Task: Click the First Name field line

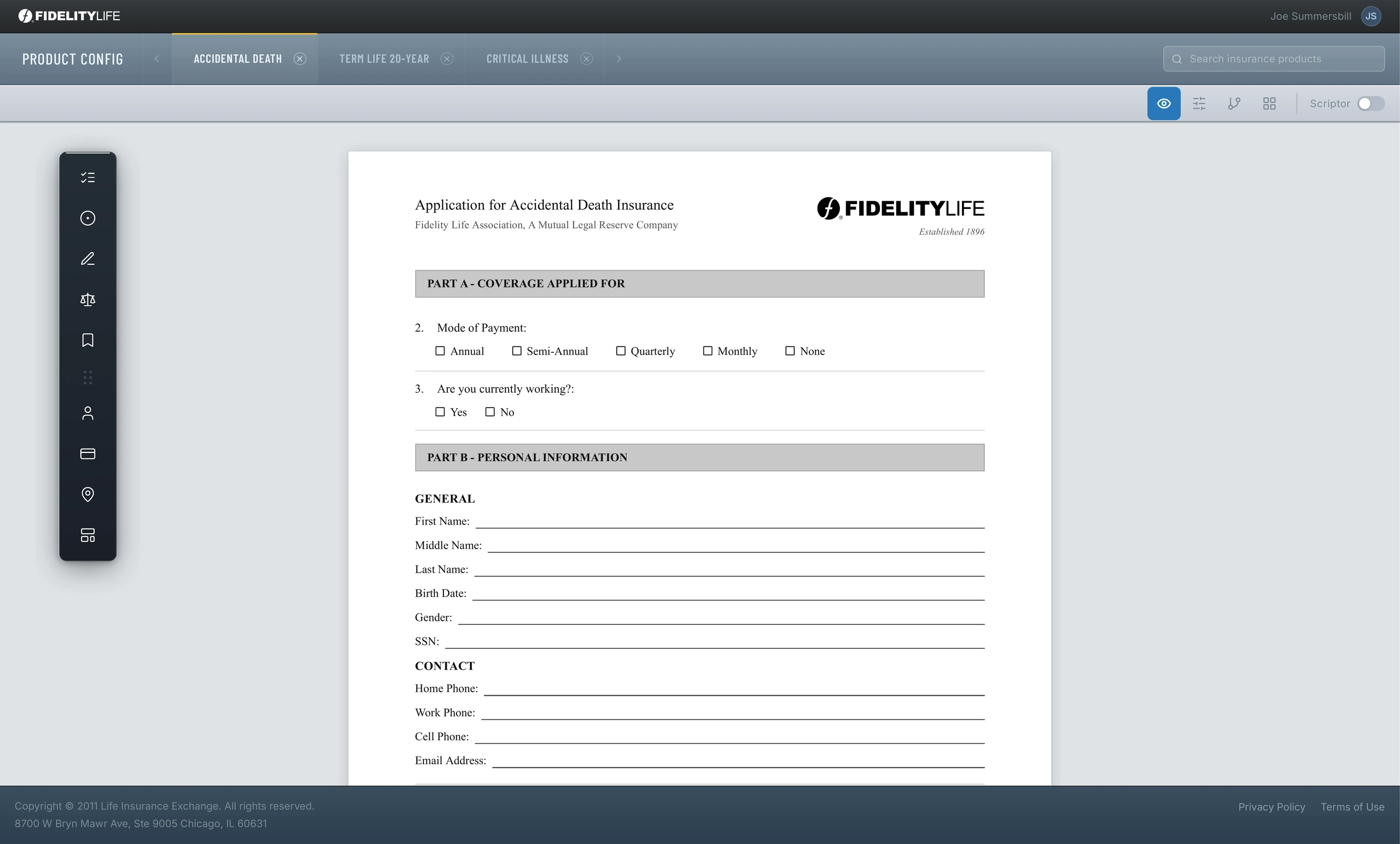Action: 730,521
